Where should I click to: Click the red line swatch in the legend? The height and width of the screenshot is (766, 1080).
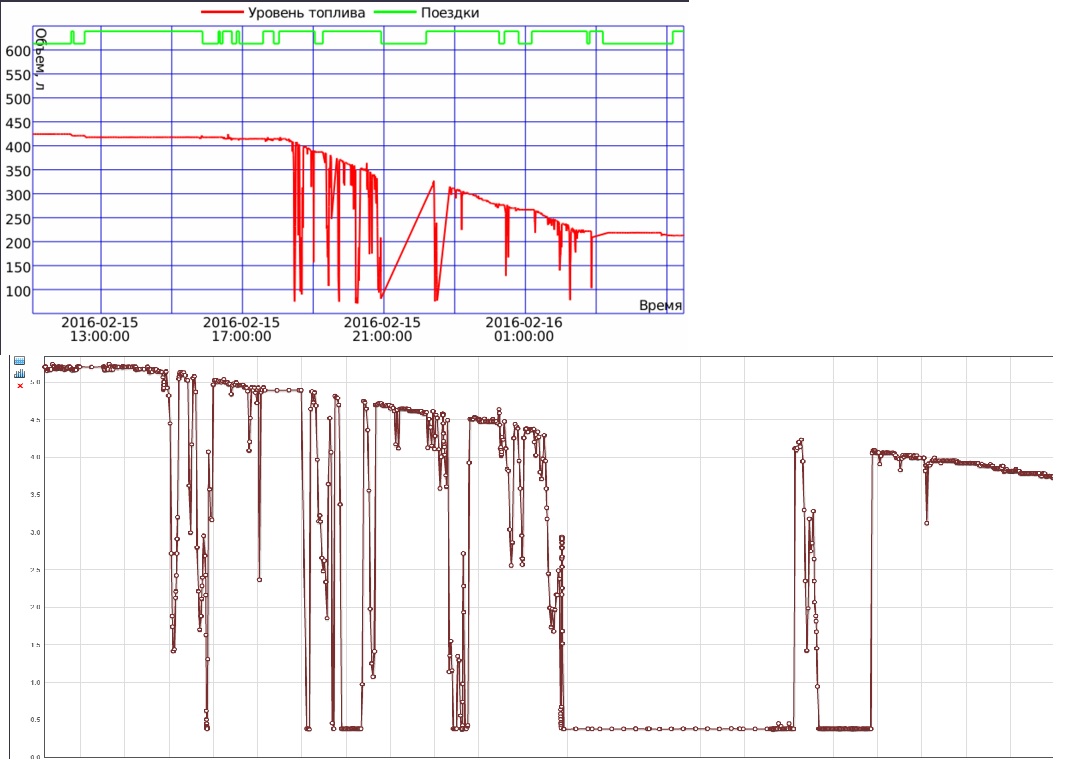coord(222,12)
